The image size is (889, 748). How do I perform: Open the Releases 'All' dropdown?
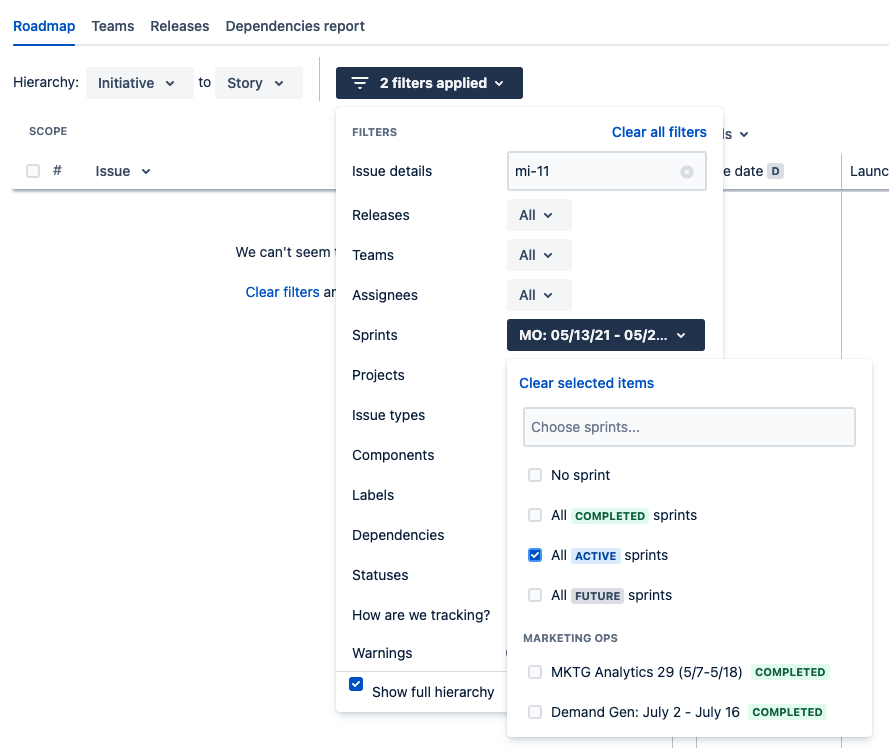(539, 215)
